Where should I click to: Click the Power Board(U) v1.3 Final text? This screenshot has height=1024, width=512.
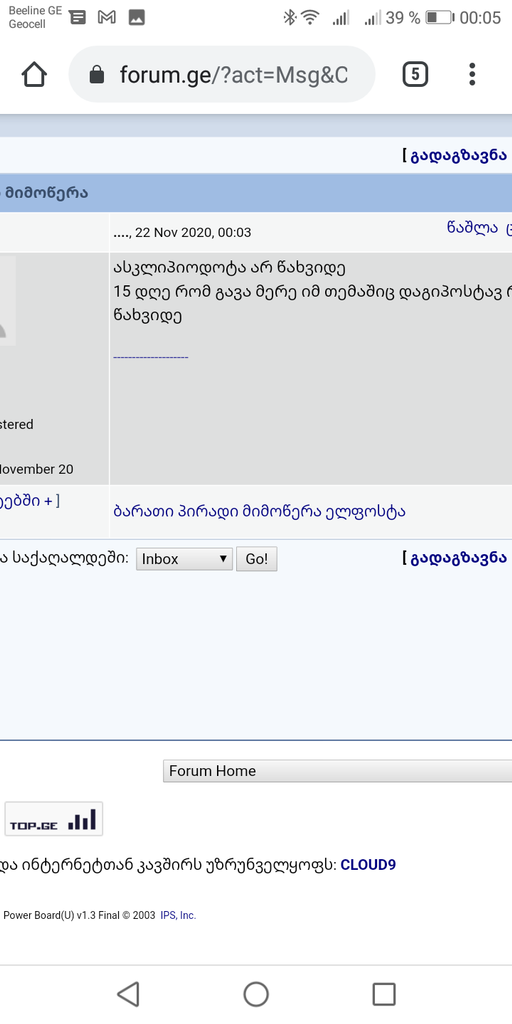tap(62, 916)
